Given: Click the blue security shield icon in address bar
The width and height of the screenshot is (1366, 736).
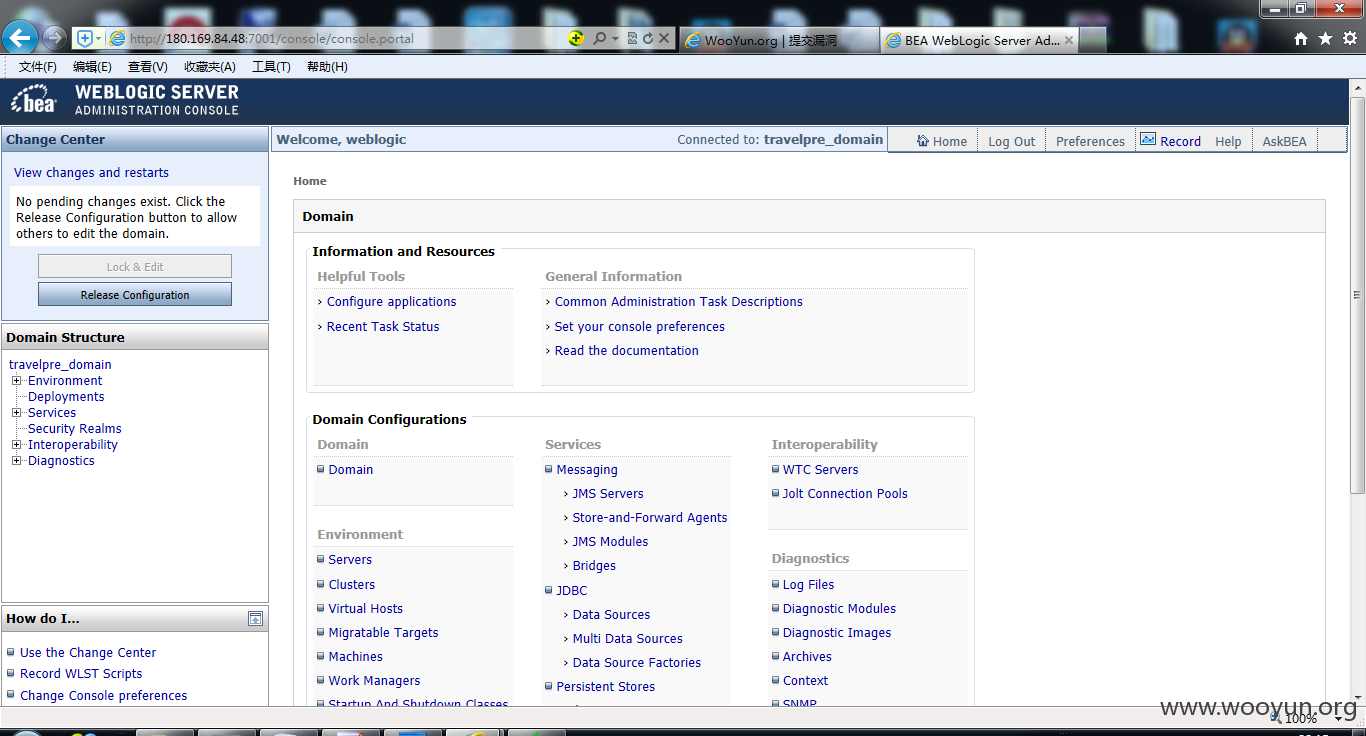Looking at the screenshot, I should click(x=85, y=38).
